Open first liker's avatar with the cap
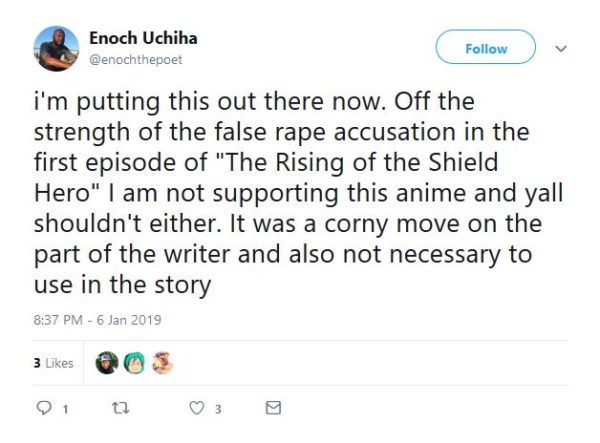Image resolution: width=600 pixels, height=443 pixels. 106,363
